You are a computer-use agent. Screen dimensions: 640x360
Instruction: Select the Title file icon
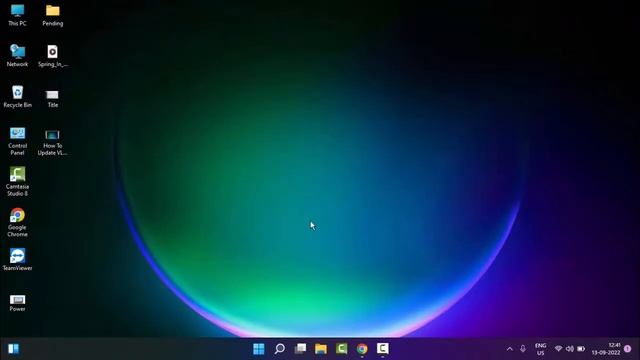tap(53, 98)
